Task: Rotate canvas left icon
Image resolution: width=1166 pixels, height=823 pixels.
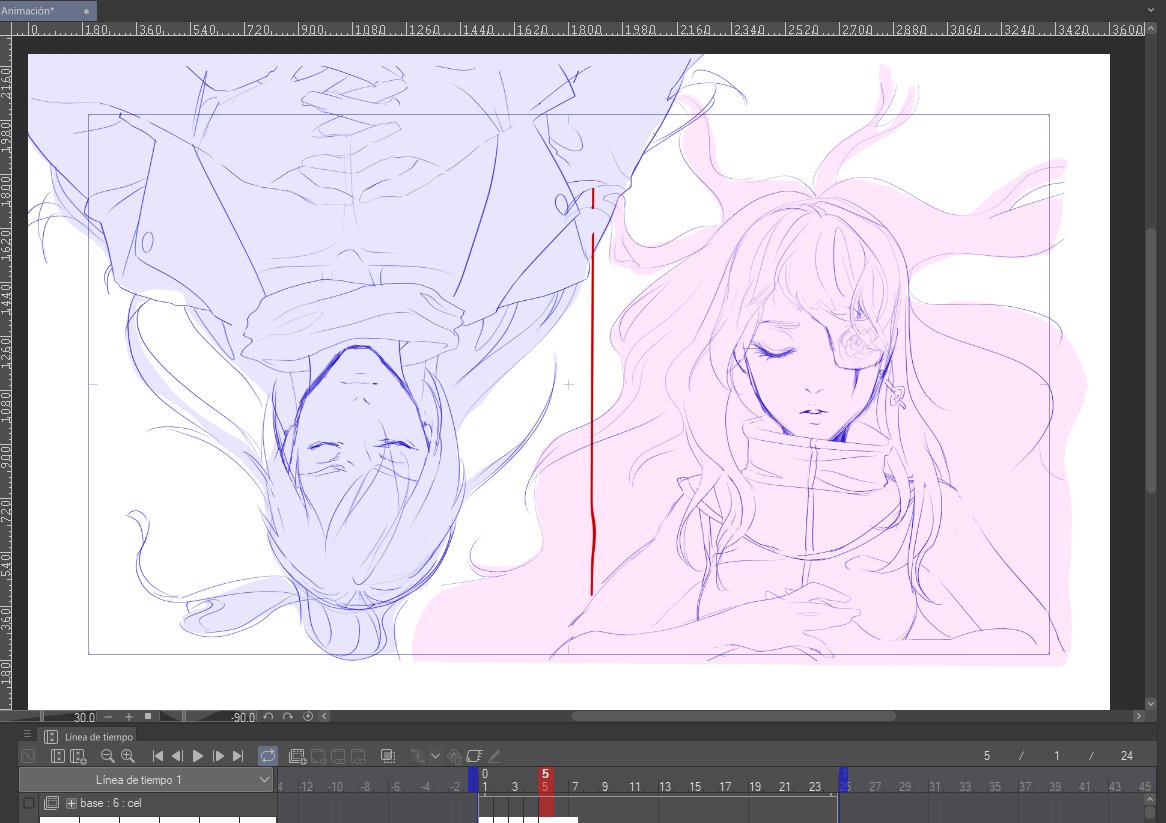Action: point(268,717)
